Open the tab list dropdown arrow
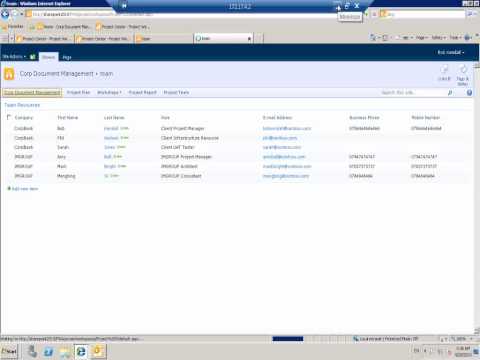480x360 pixels. point(12,39)
